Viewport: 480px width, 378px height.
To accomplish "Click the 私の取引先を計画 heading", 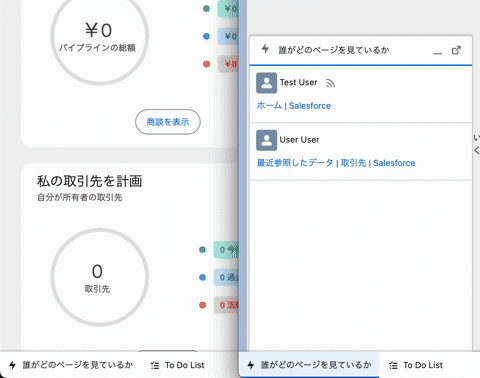I will point(90,181).
